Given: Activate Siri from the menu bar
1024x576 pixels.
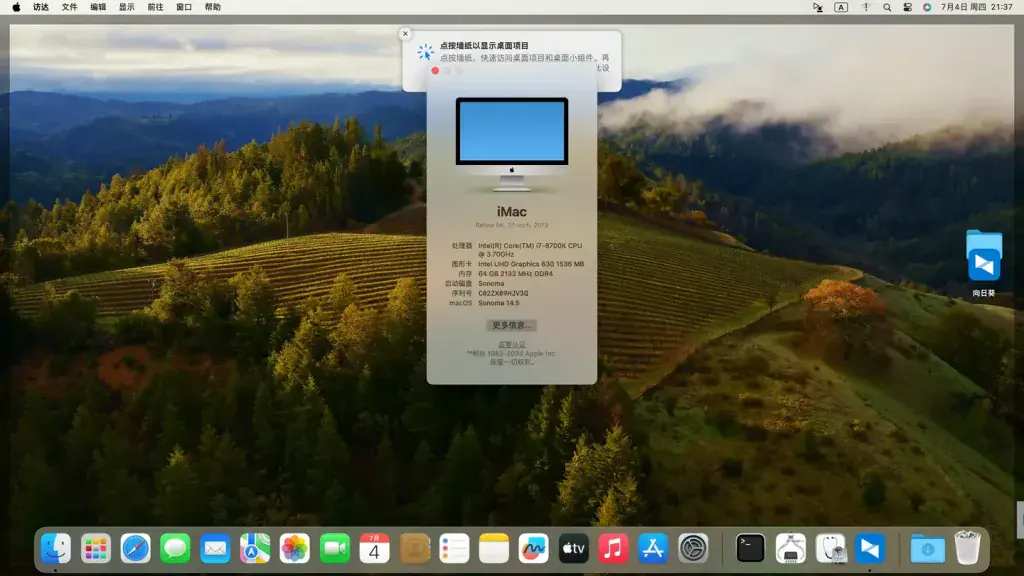Looking at the screenshot, I should (927, 7).
